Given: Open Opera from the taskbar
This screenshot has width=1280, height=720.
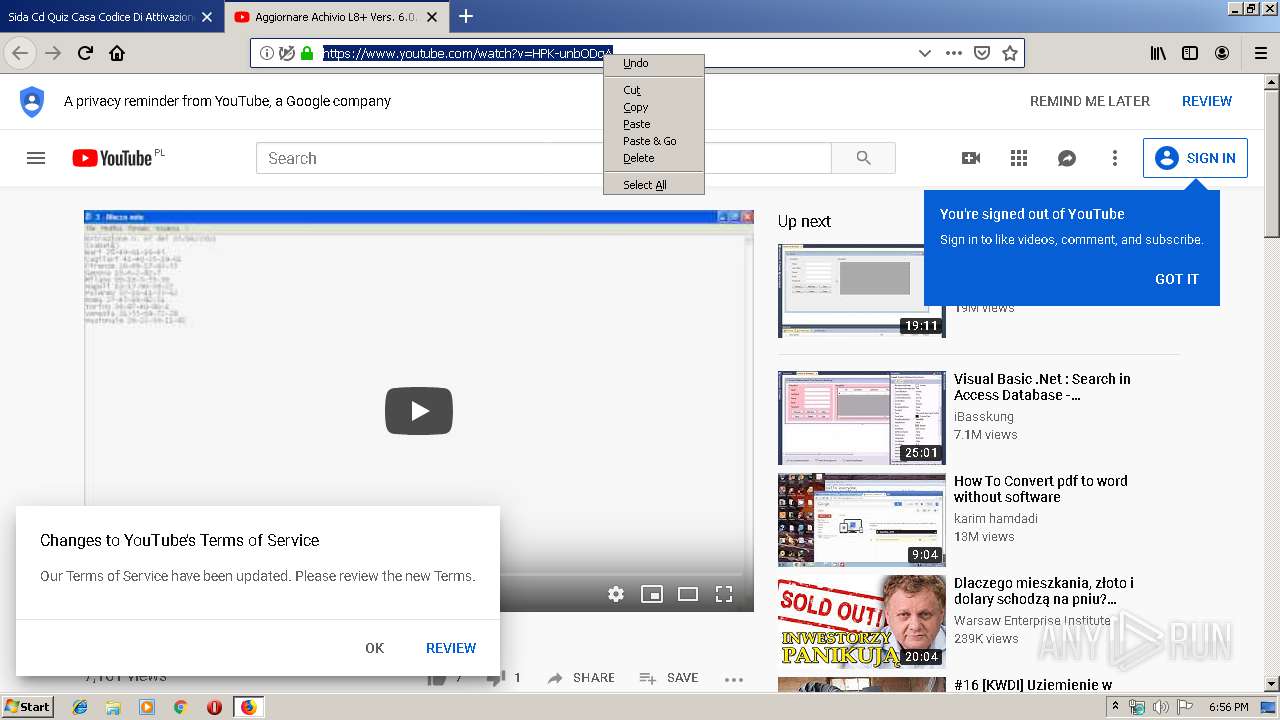Looking at the screenshot, I should (214, 707).
